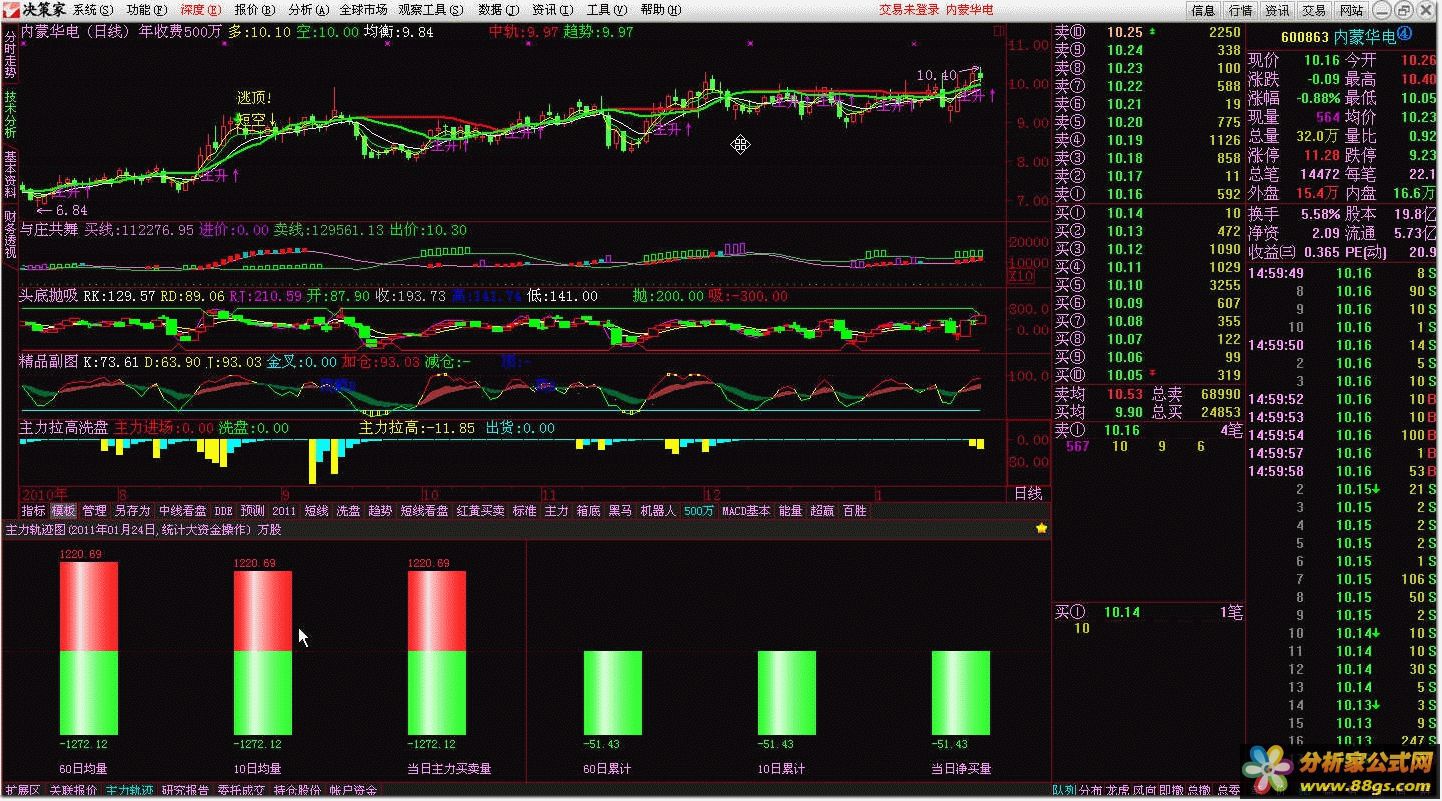The image size is (1442, 801).
Task: Open the 帮助 menu
Action: (660, 10)
